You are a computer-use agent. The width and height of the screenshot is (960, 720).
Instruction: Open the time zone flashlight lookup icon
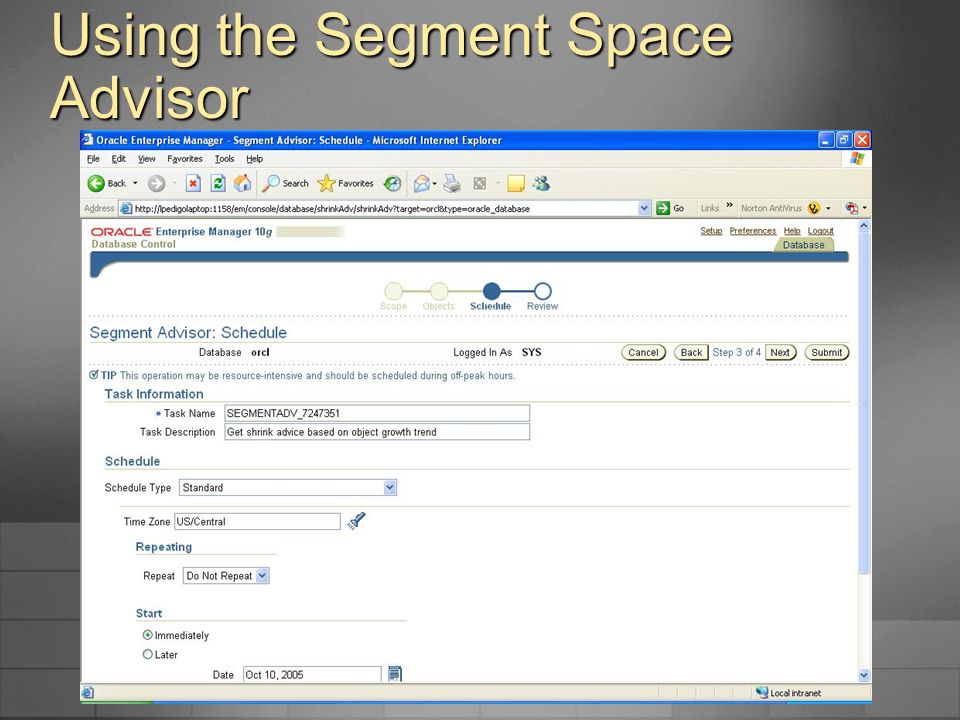click(x=356, y=520)
